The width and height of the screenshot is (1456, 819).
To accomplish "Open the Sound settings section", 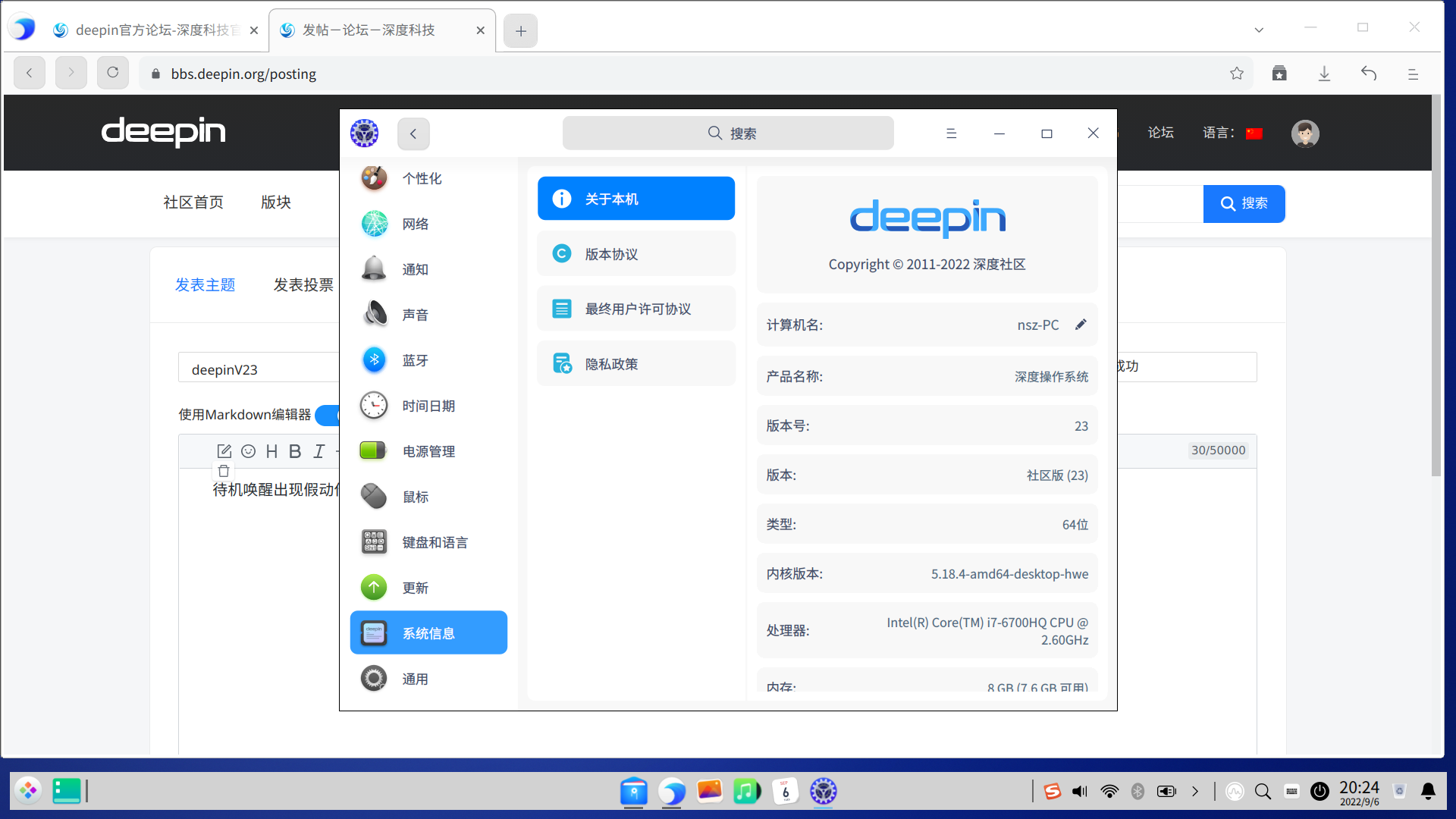I will 414,315.
